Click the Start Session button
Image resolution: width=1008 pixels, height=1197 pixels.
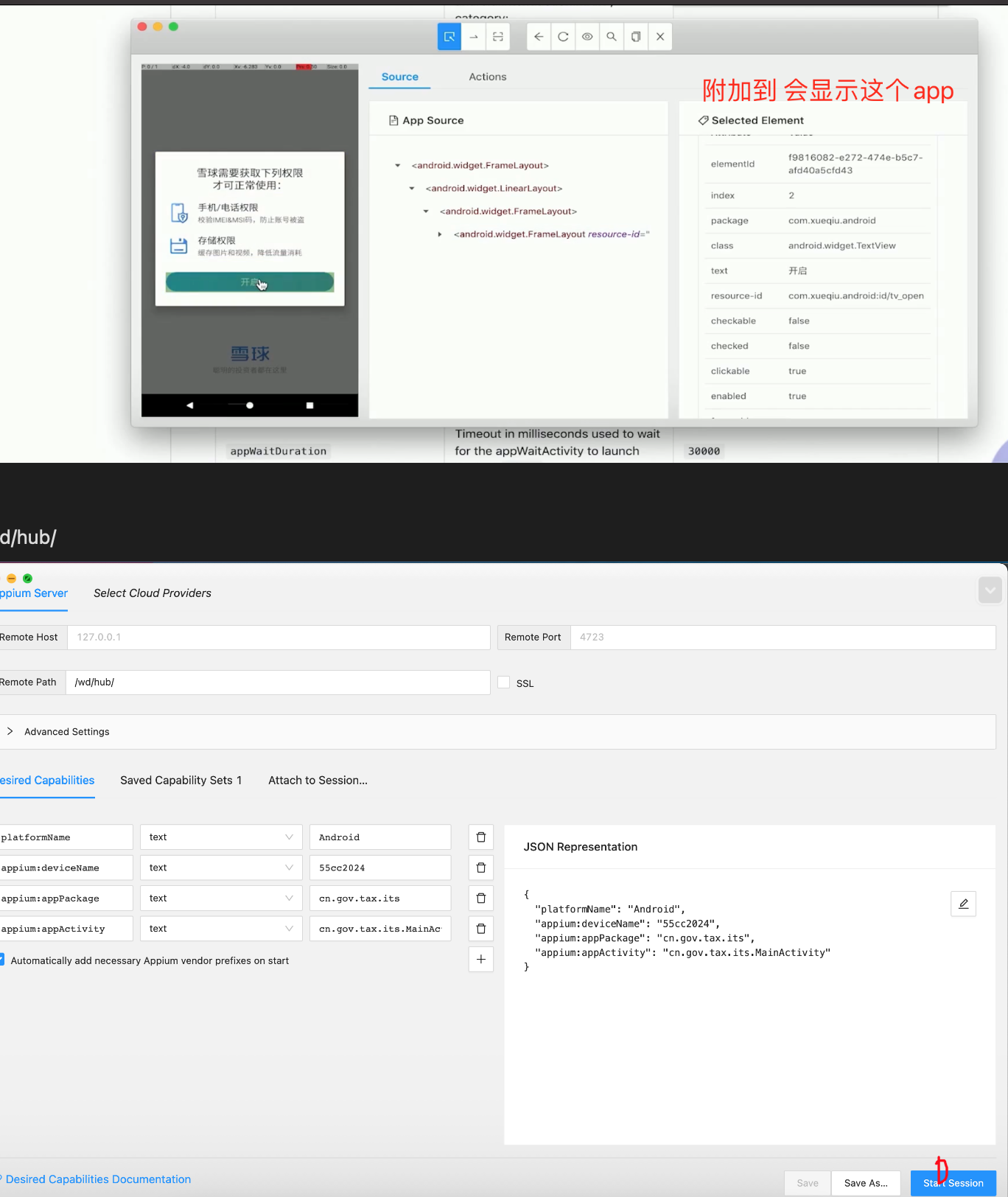pos(953,1183)
